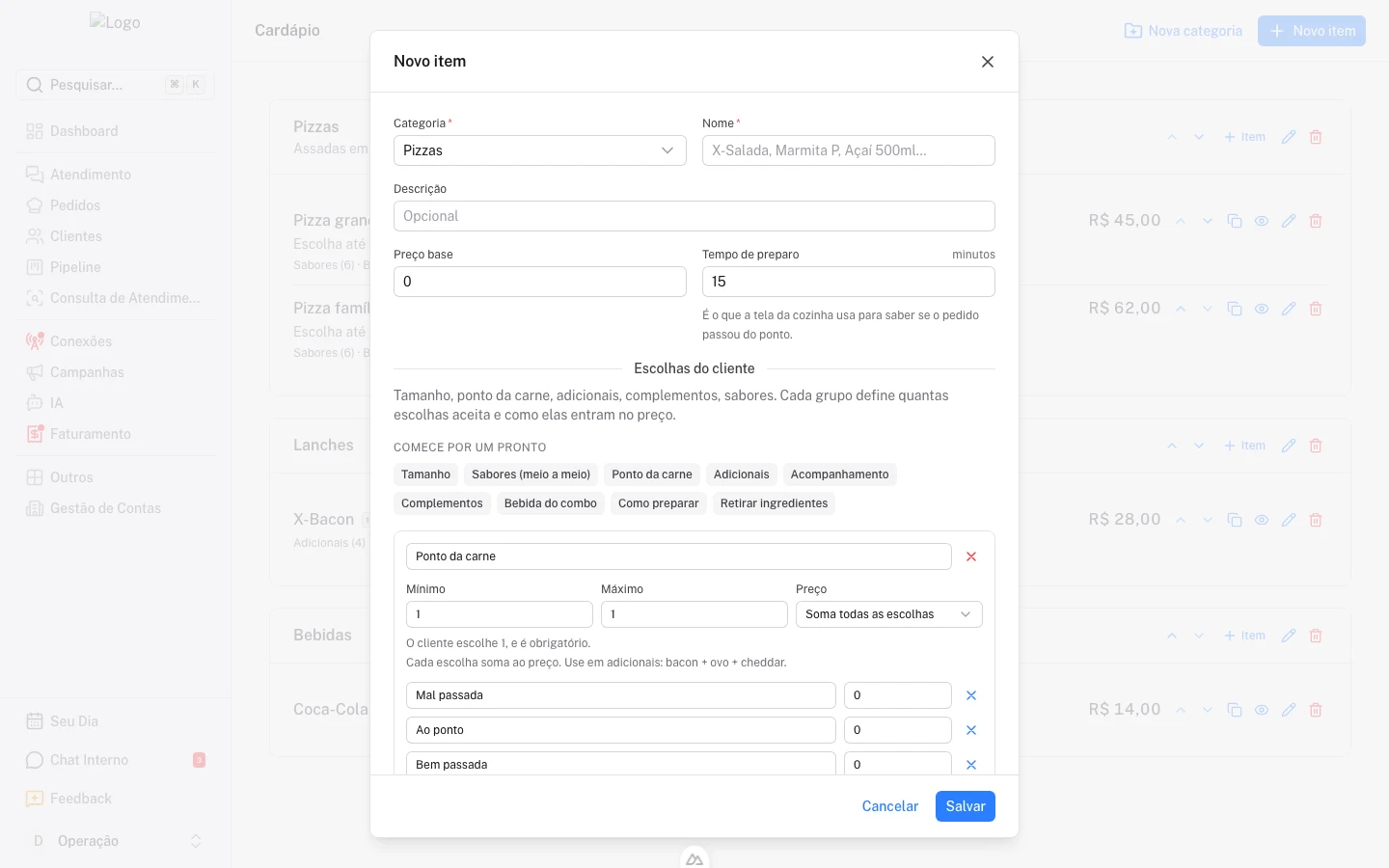This screenshot has width=1389, height=868.
Task: Edit the Pizzas category with pencil icon
Action: click(1289, 137)
